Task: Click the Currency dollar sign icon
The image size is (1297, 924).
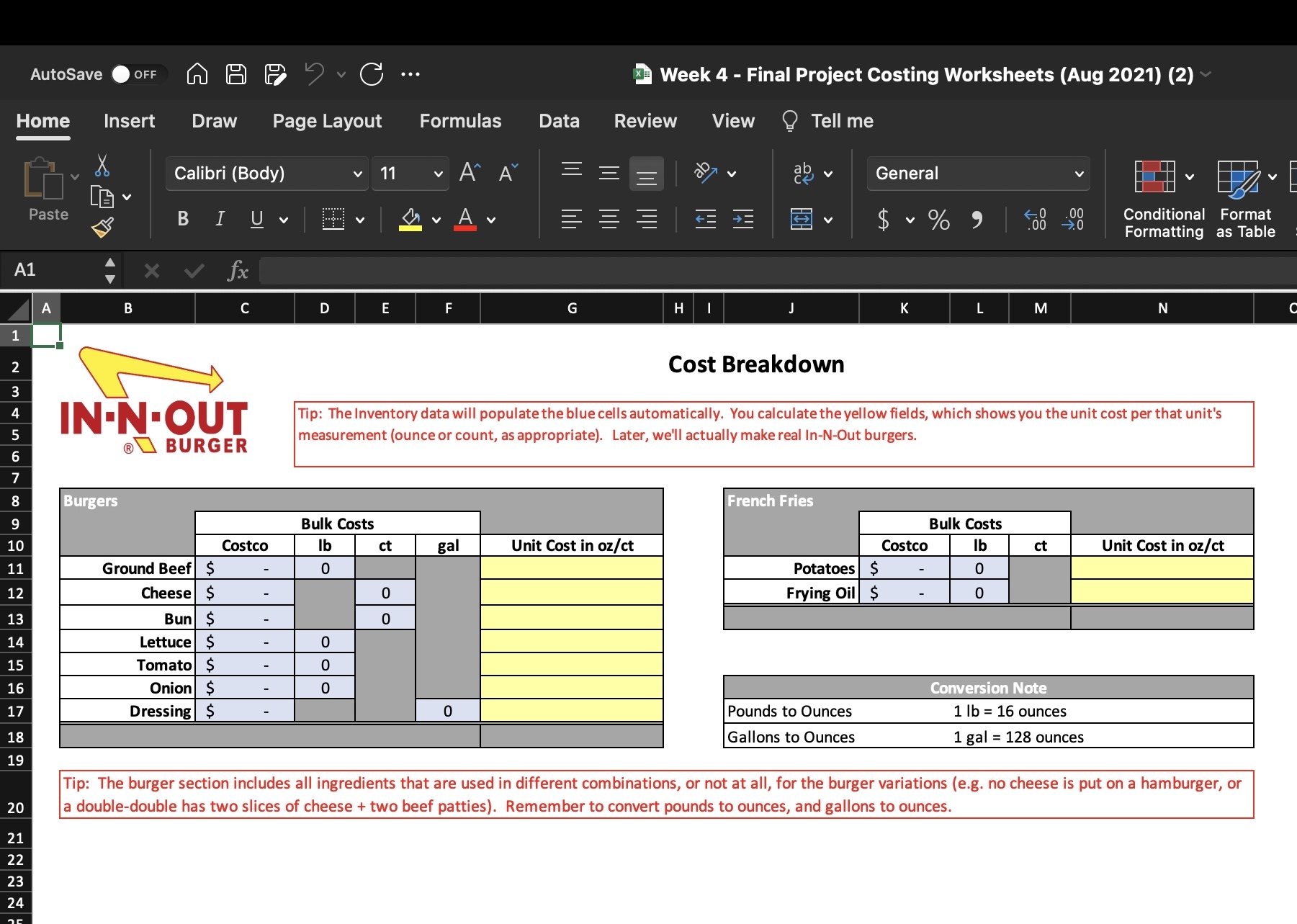Action: tap(884, 219)
